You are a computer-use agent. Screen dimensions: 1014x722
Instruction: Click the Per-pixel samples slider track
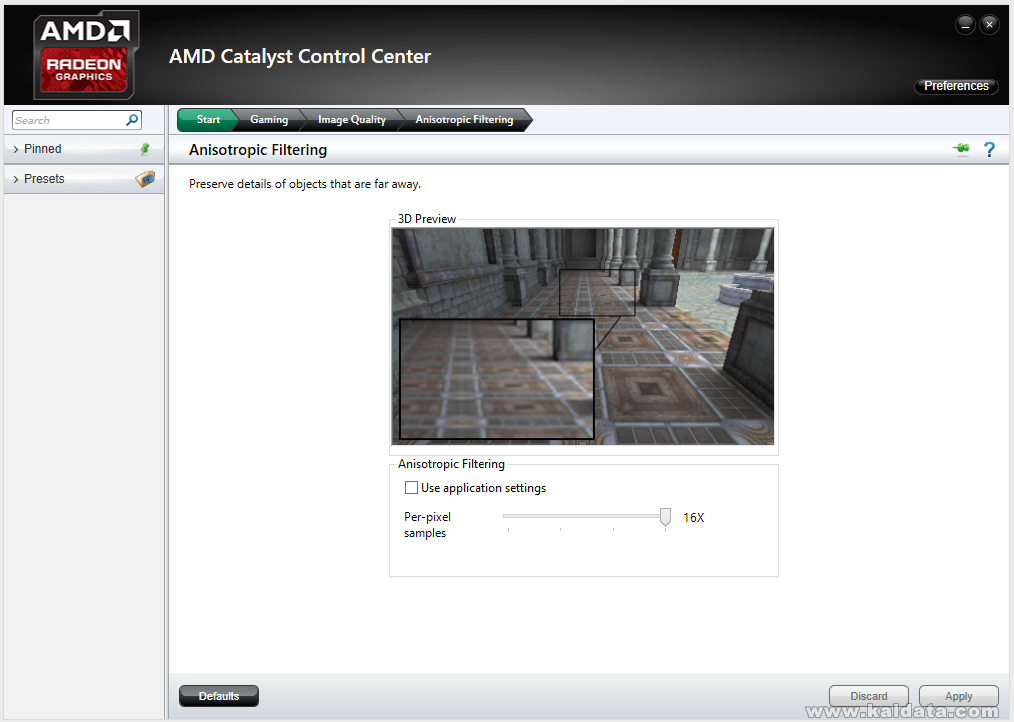(x=582, y=516)
